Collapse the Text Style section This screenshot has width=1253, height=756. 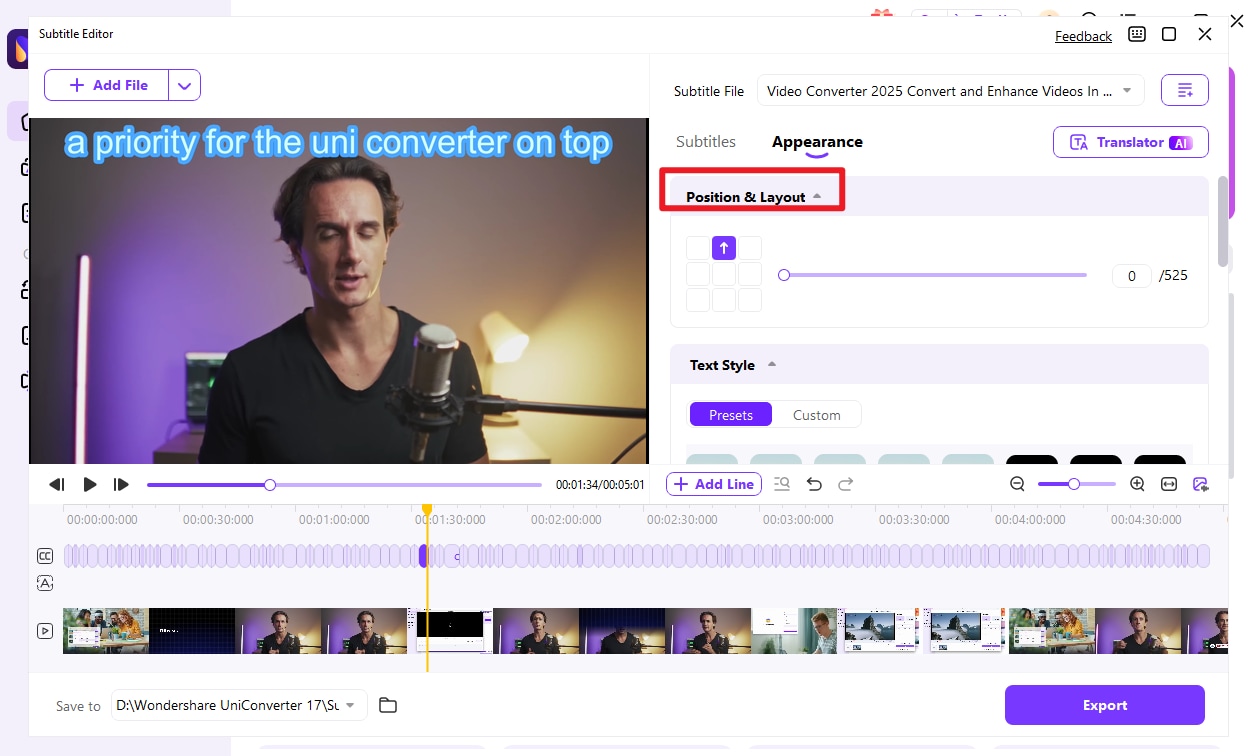pos(771,364)
